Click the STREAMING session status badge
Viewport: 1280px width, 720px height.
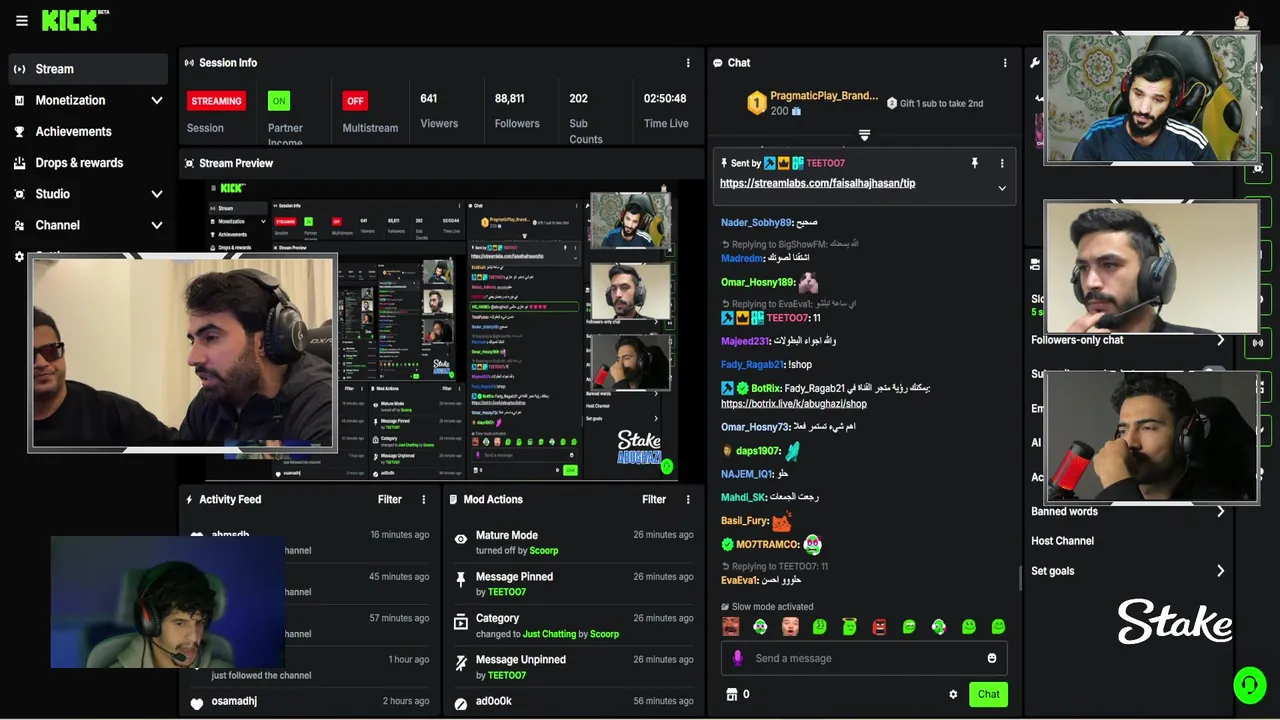pos(216,101)
